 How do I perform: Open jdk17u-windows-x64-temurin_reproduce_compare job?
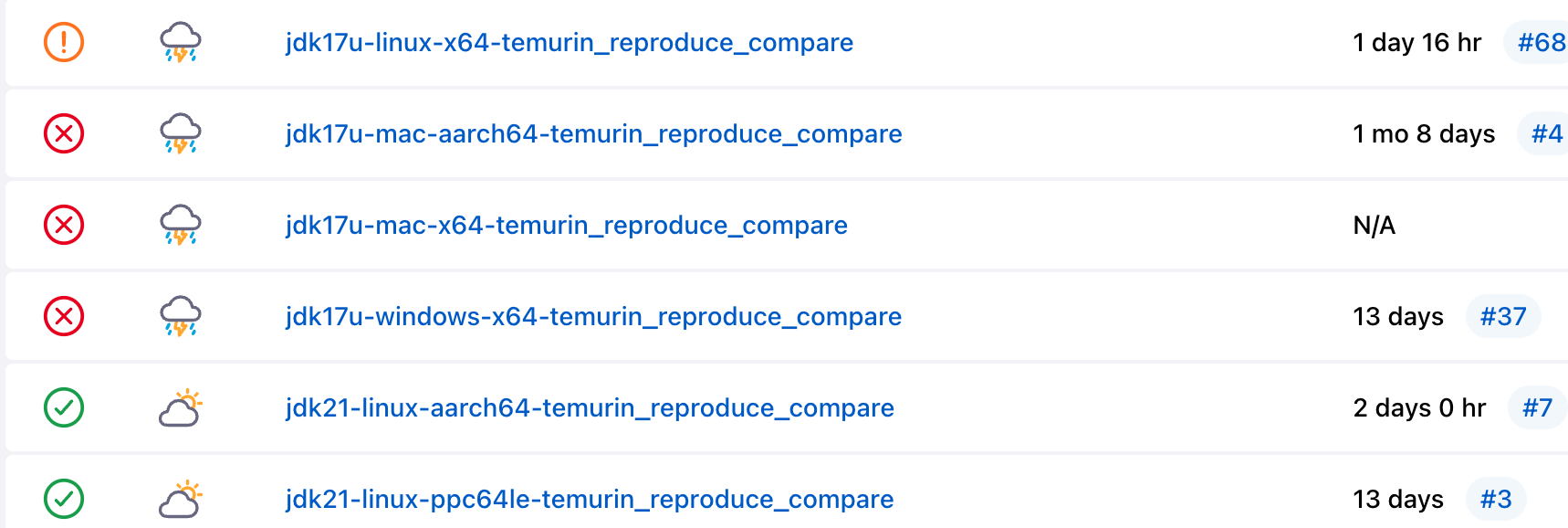(x=593, y=316)
